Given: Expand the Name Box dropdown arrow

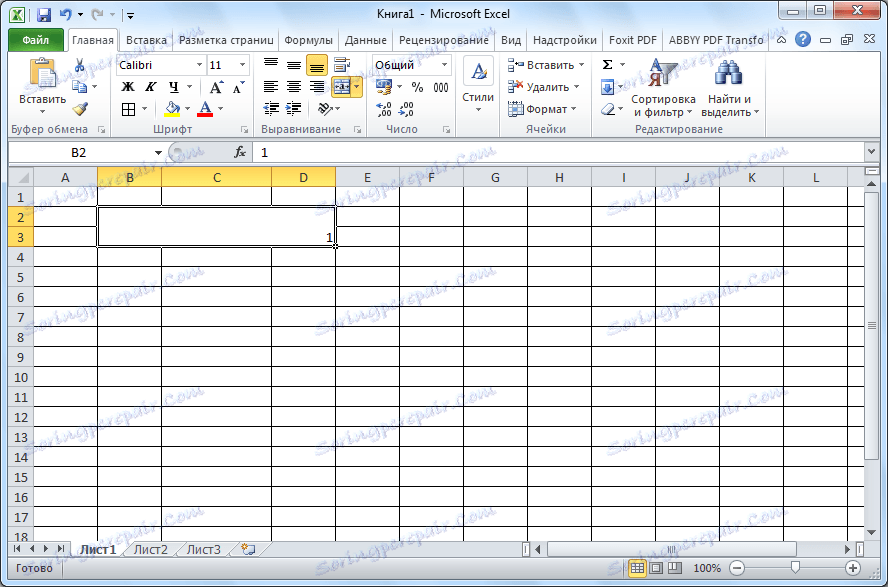Looking at the screenshot, I should tap(158, 152).
